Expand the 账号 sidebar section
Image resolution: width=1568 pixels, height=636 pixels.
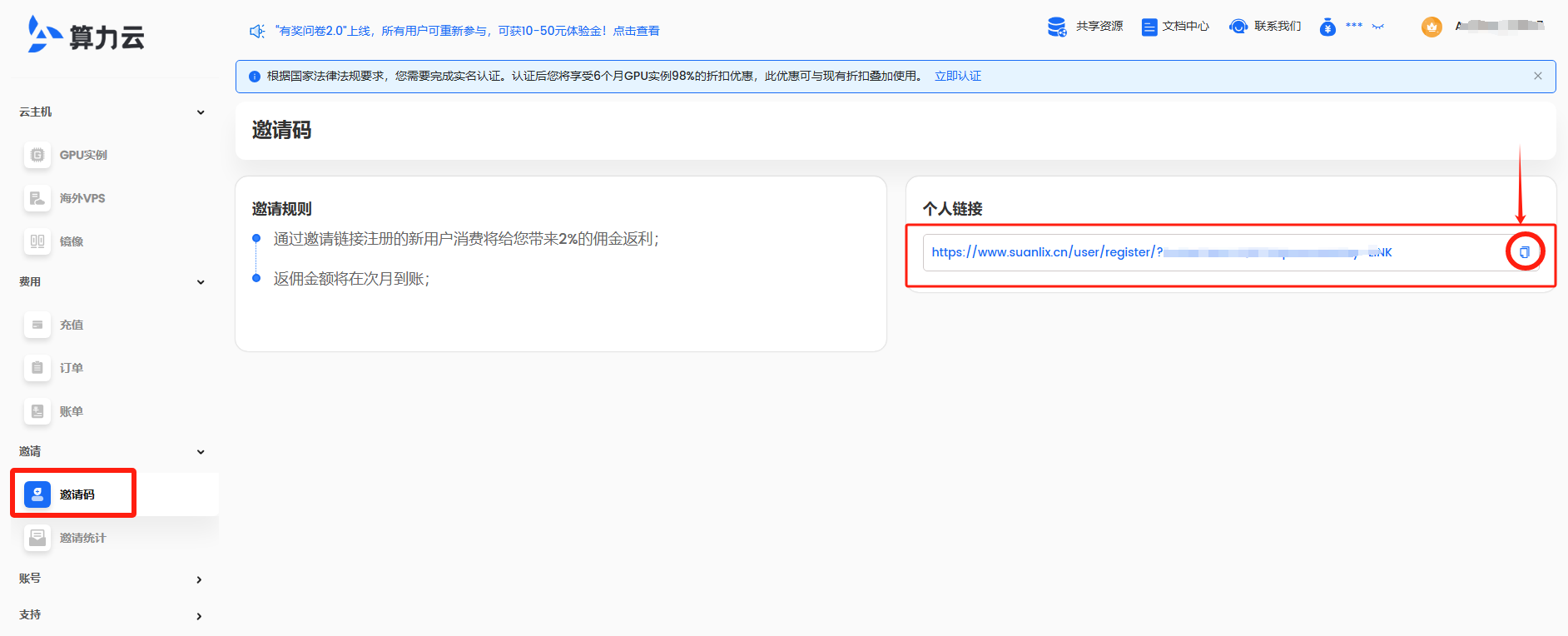pyautogui.click(x=199, y=580)
